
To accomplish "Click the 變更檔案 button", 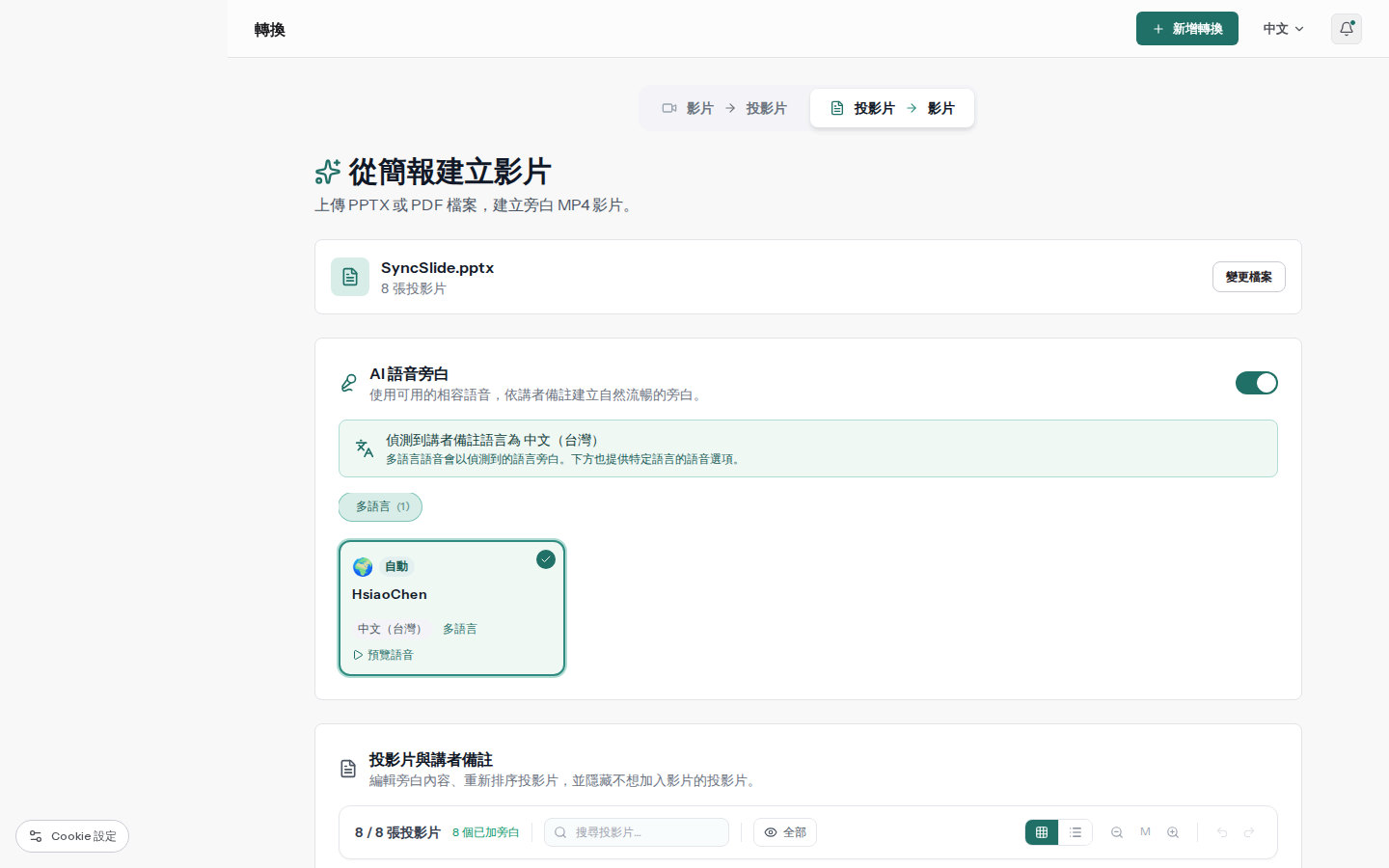I will coord(1248,277).
